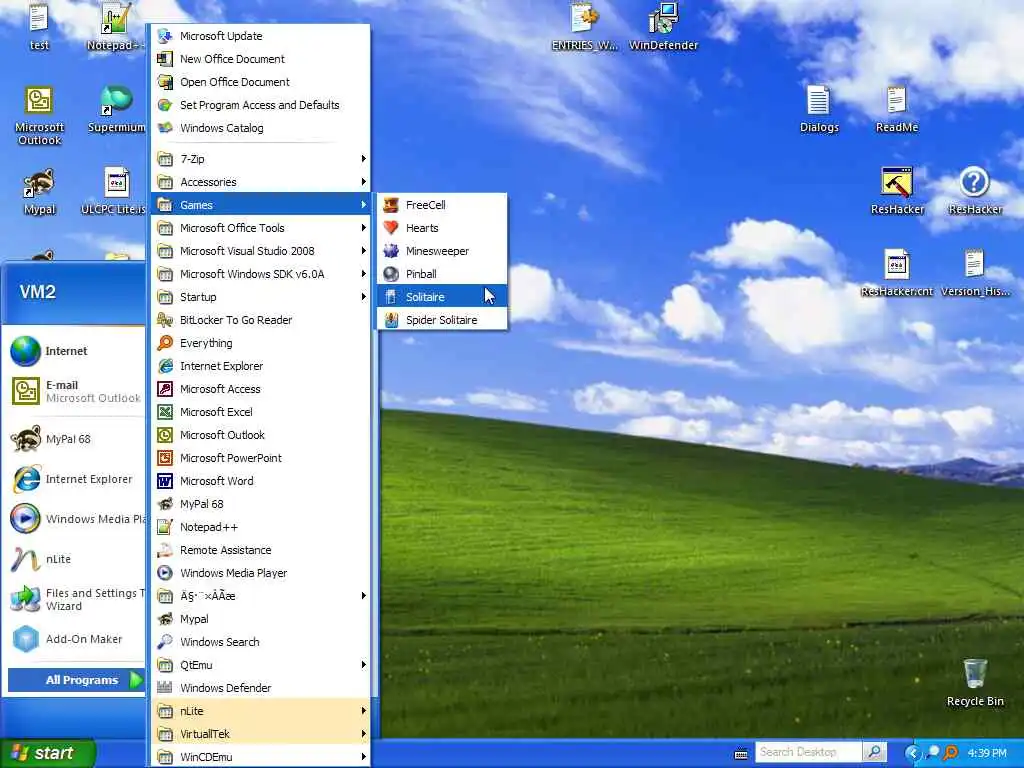Start Hearts from the Games submenu
1024x768 pixels.
[x=442, y=228]
